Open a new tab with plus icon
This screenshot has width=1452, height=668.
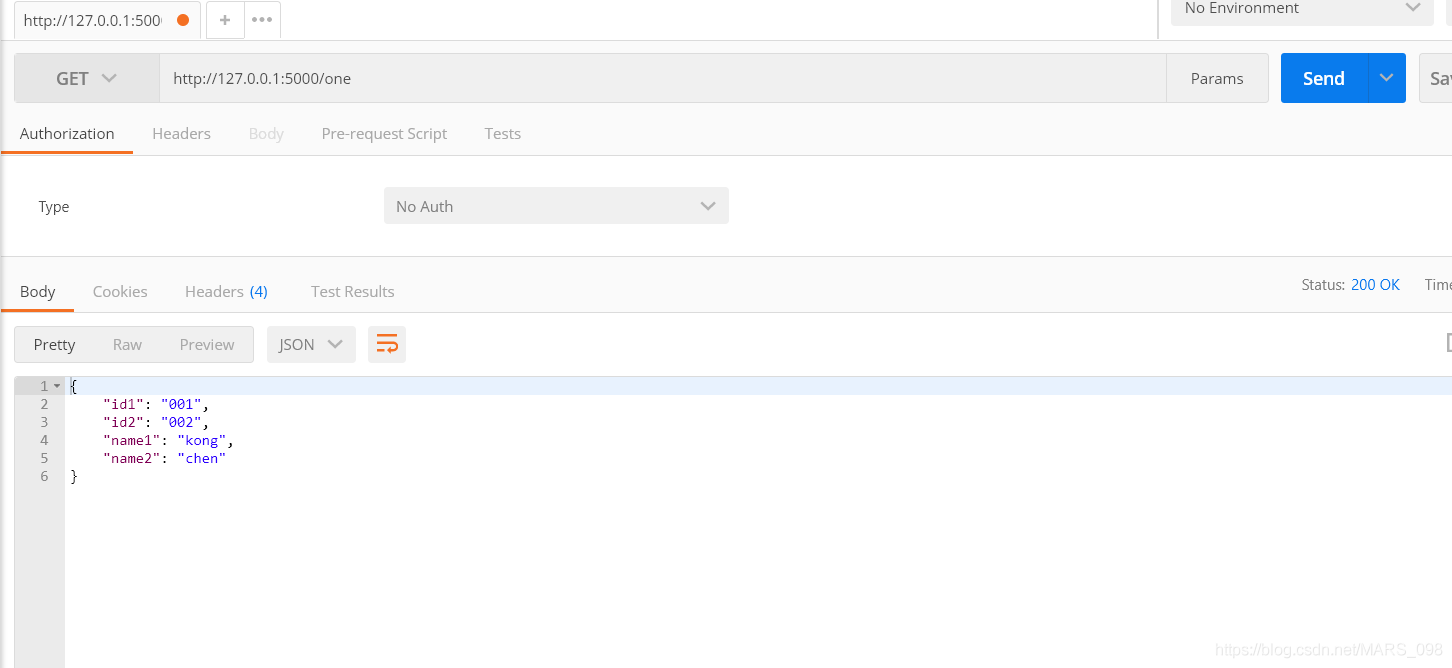[225, 20]
